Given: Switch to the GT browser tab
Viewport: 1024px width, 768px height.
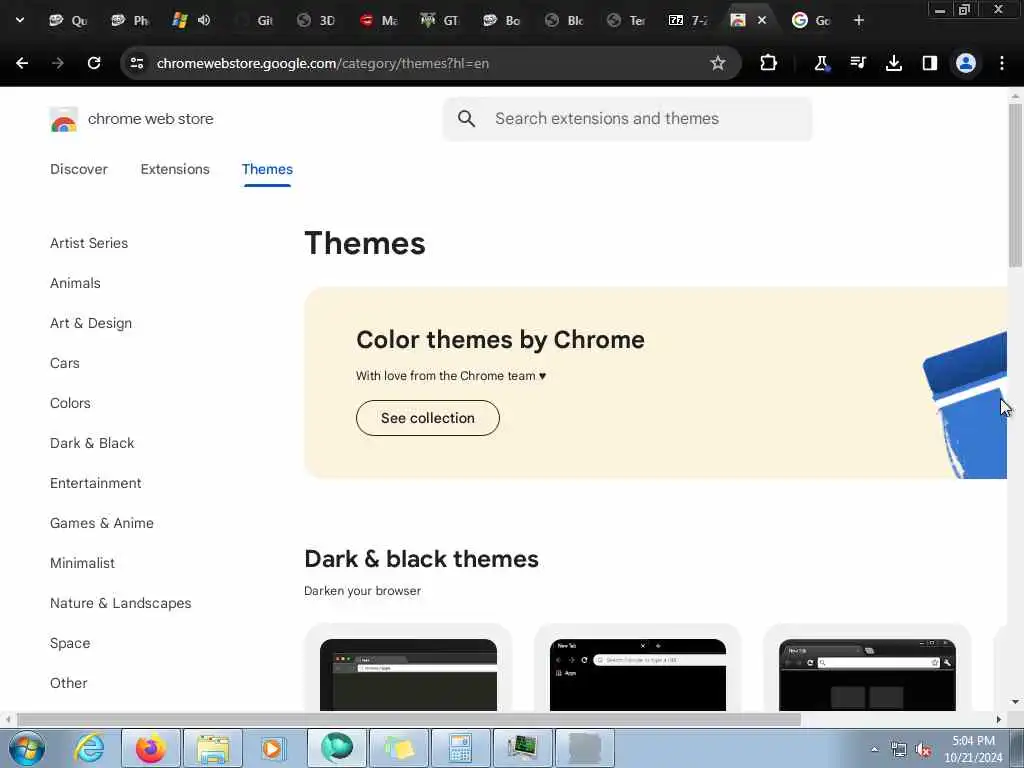Looking at the screenshot, I should (x=440, y=21).
